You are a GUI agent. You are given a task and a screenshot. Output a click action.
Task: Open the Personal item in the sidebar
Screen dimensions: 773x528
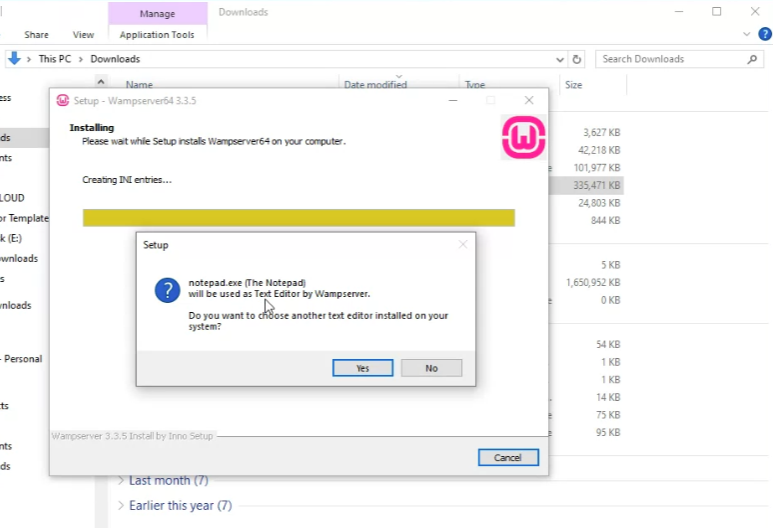click(x=23, y=359)
